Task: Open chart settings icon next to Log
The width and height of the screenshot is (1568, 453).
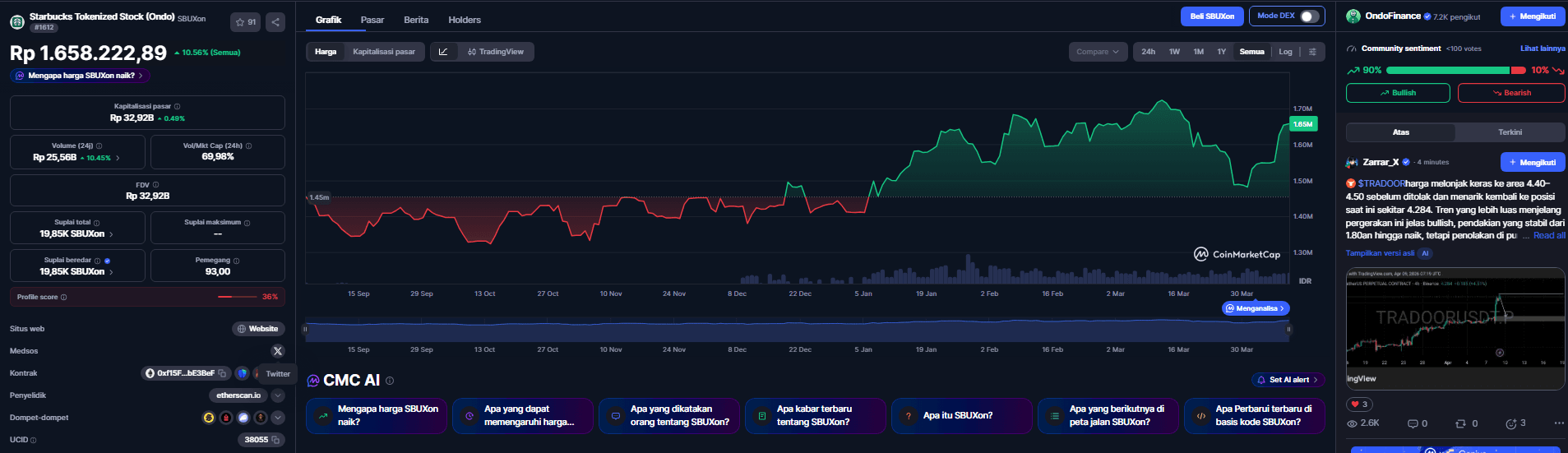Action: pos(1312,52)
